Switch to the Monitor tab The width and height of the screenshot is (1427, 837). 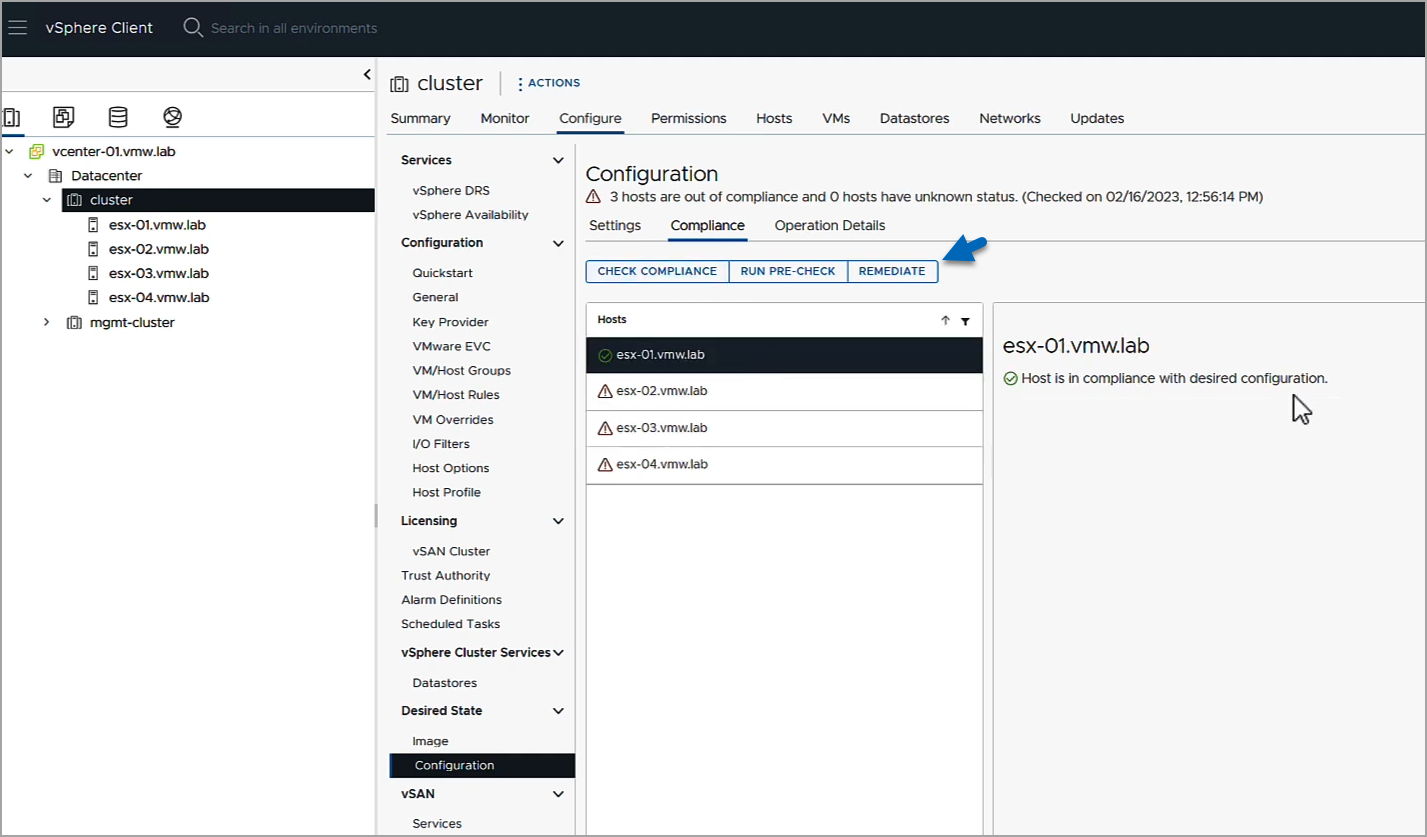(x=505, y=118)
